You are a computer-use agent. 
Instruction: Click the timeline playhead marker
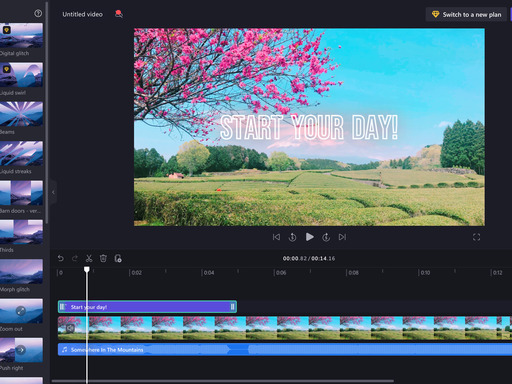pyautogui.click(x=87, y=269)
